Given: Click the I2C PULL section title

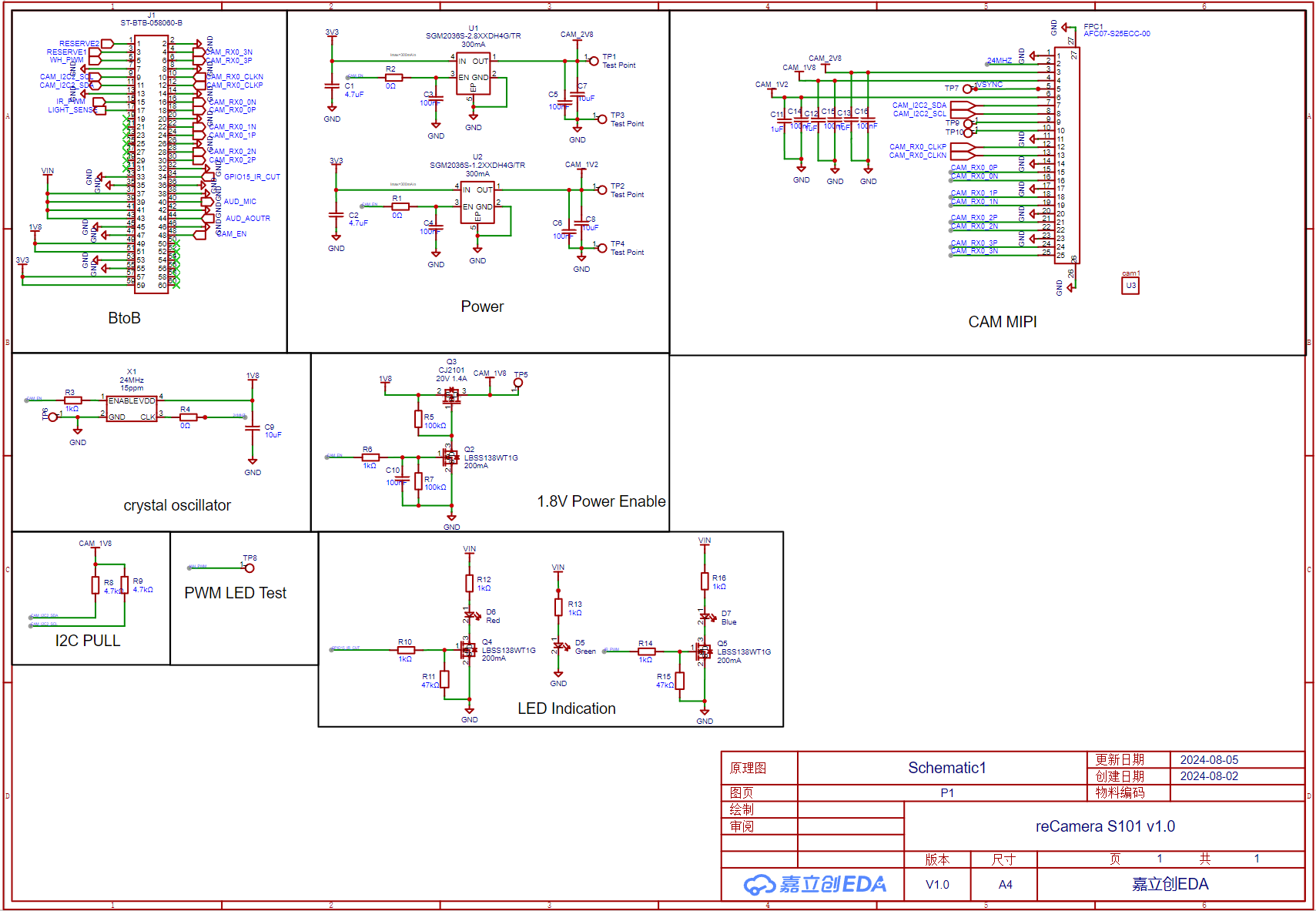Looking at the screenshot, I should point(88,641).
